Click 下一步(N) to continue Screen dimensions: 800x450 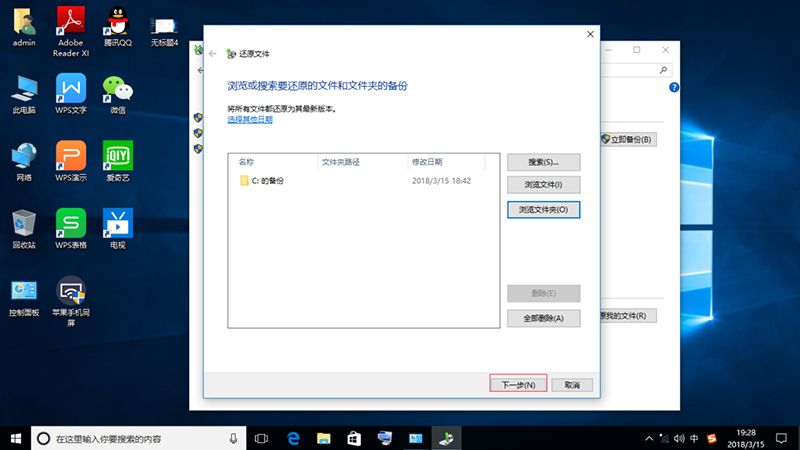(518, 385)
